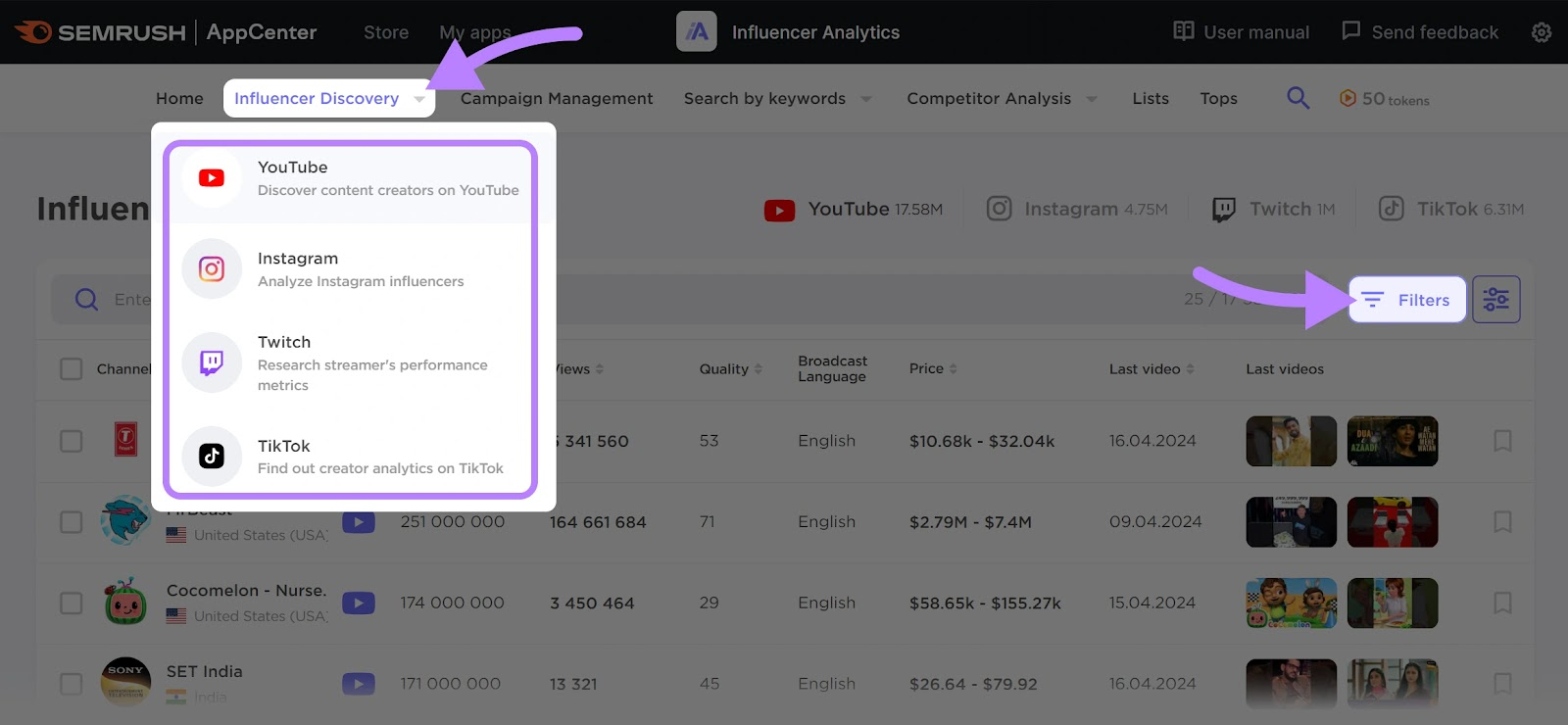Switch to the YouTube 17.58M platform tab
1568x725 pixels.
tap(854, 209)
